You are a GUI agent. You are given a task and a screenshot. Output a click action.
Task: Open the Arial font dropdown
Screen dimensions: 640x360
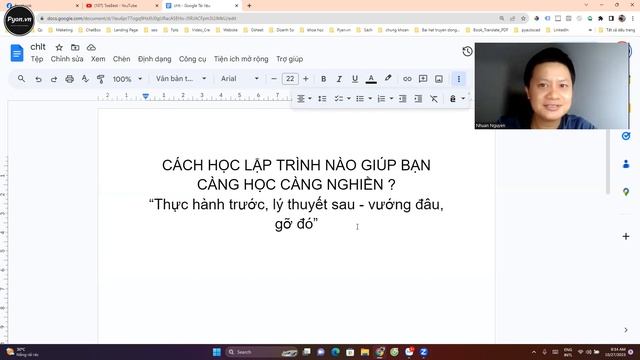tap(240, 78)
